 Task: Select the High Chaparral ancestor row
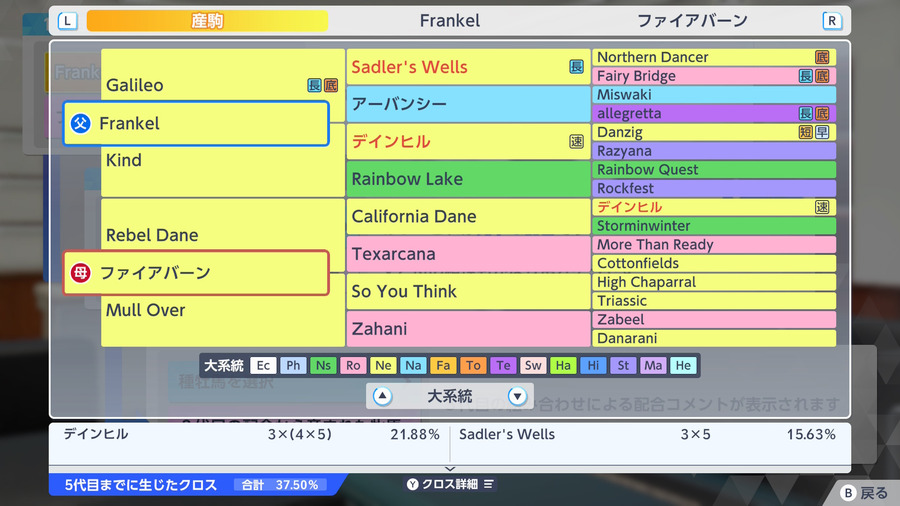tap(714, 282)
